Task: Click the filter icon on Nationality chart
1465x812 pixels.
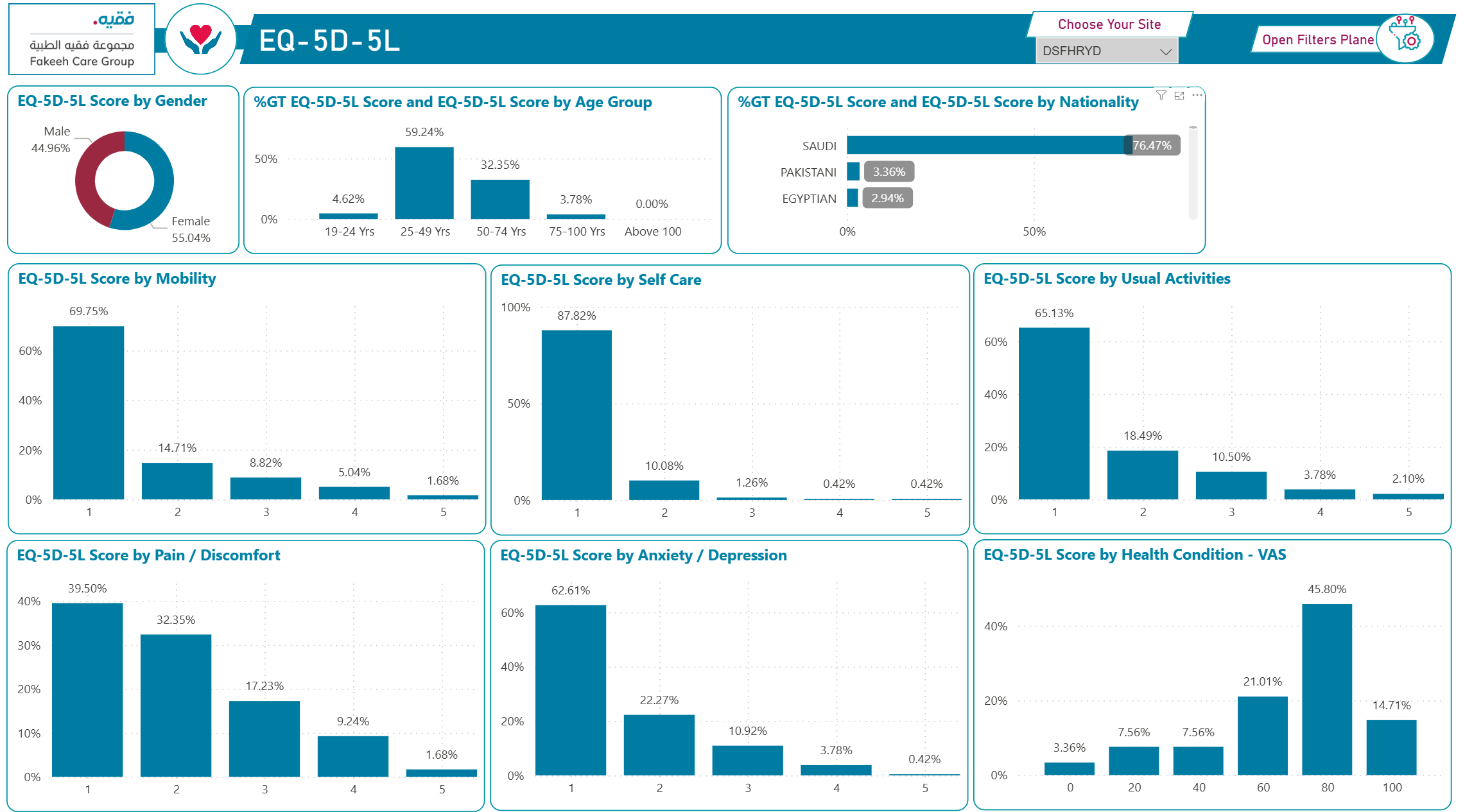Action: click(1161, 95)
